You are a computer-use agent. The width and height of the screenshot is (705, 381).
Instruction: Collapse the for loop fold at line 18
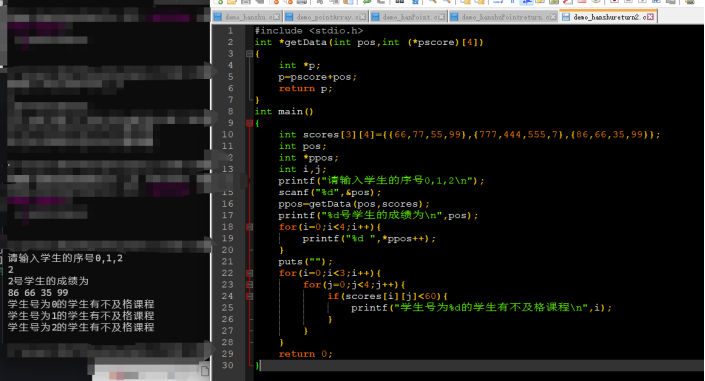coord(249,227)
